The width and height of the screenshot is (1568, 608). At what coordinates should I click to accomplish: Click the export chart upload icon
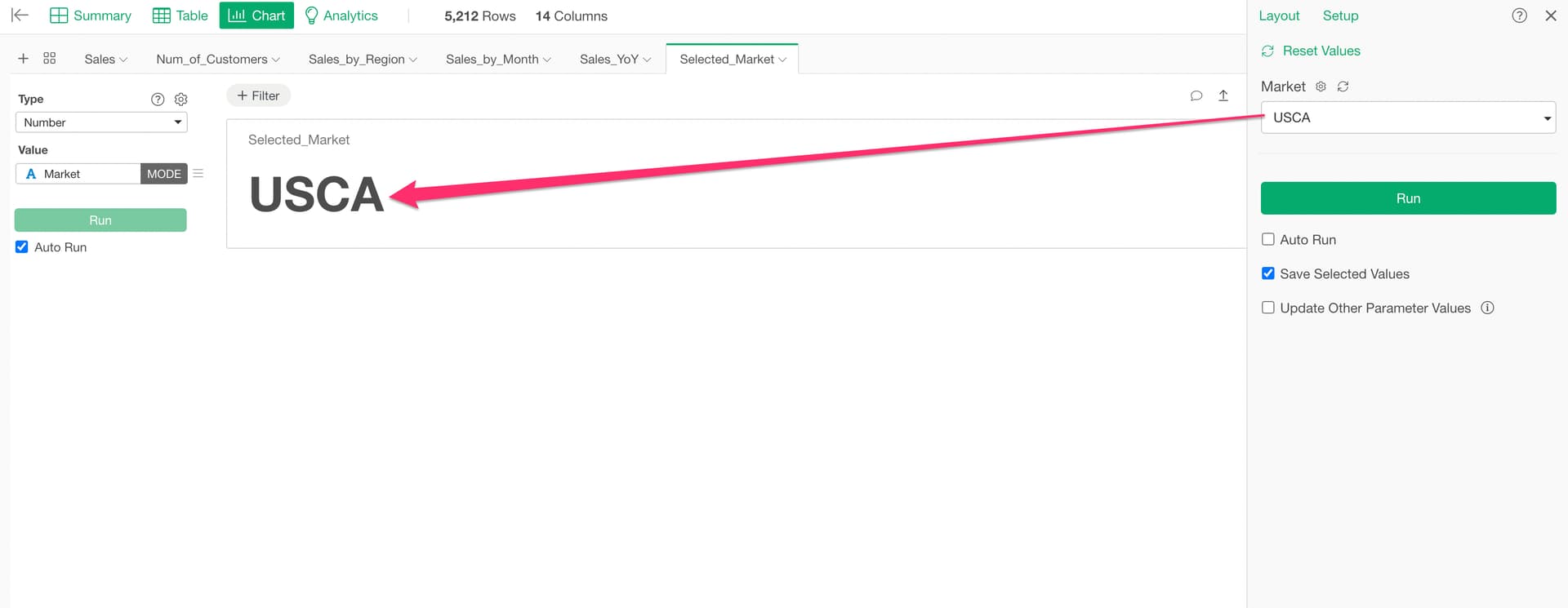[1223, 95]
